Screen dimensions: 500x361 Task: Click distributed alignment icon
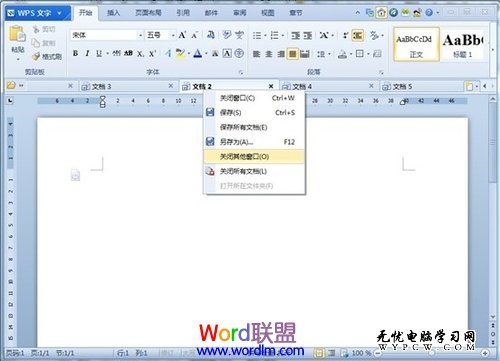pos(305,54)
